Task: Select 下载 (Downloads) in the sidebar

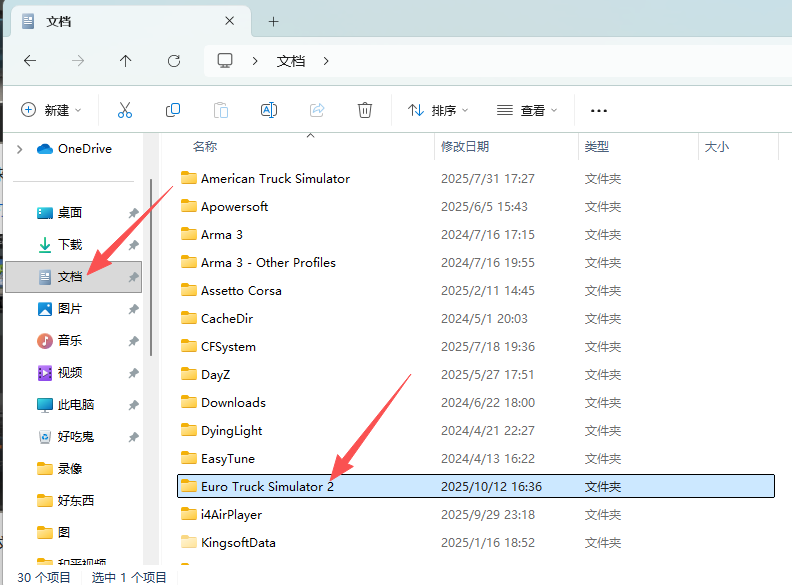Action: pyautogui.click(x=70, y=245)
